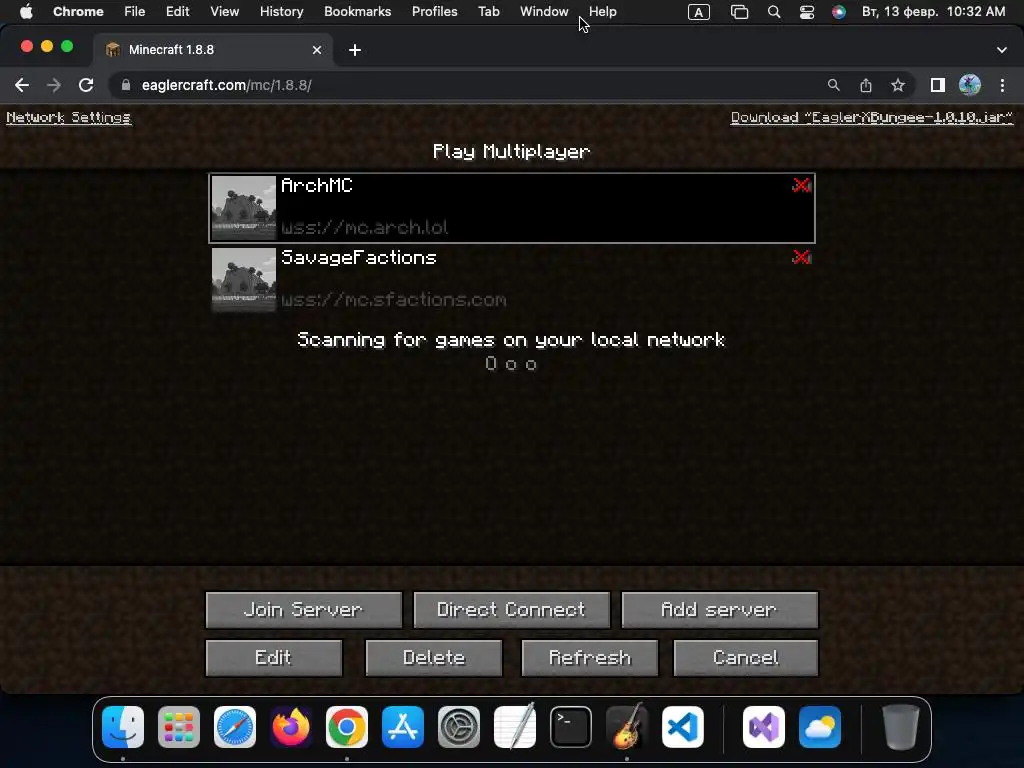Open a new tab with plus
The image size is (1024, 768).
click(x=355, y=50)
